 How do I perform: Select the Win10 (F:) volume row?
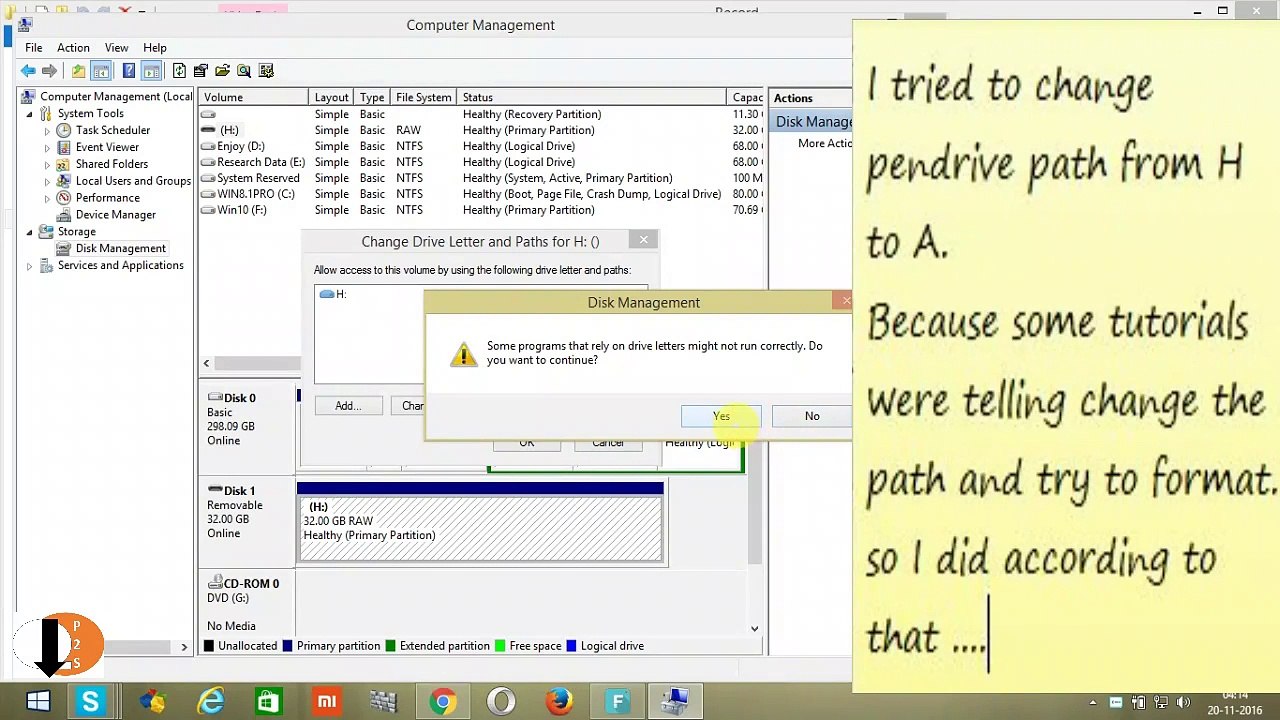coord(482,210)
